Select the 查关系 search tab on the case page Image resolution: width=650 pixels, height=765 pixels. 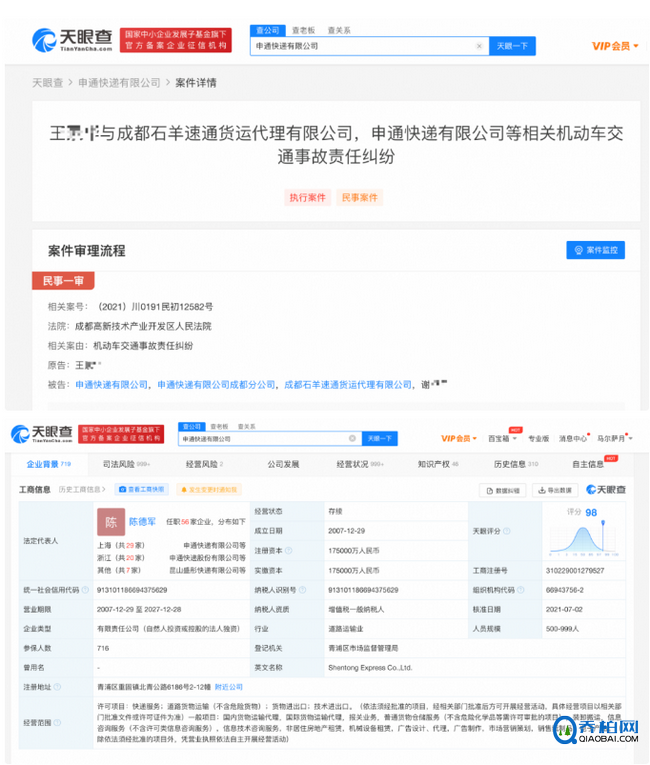tap(339, 30)
